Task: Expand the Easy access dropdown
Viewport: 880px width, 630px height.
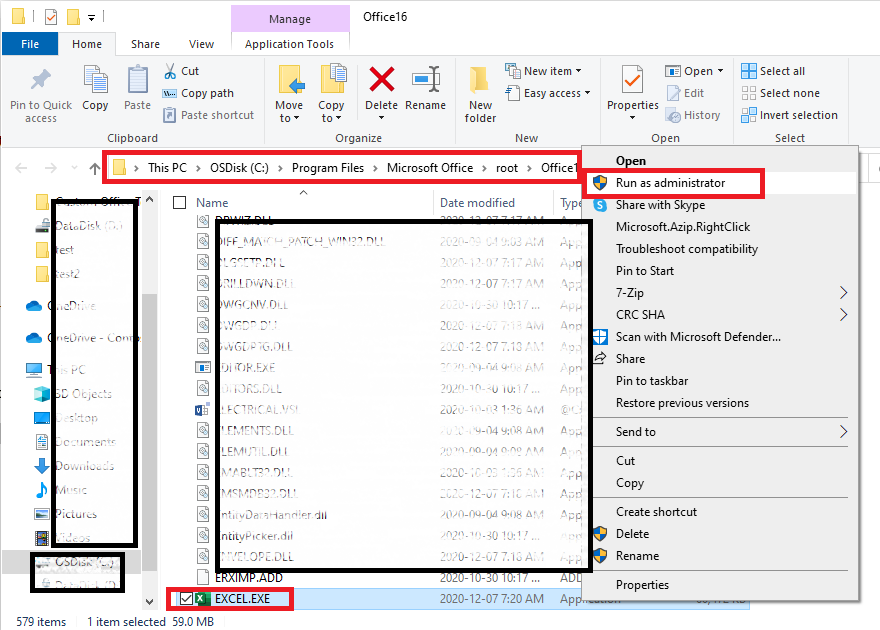Action: tap(587, 93)
